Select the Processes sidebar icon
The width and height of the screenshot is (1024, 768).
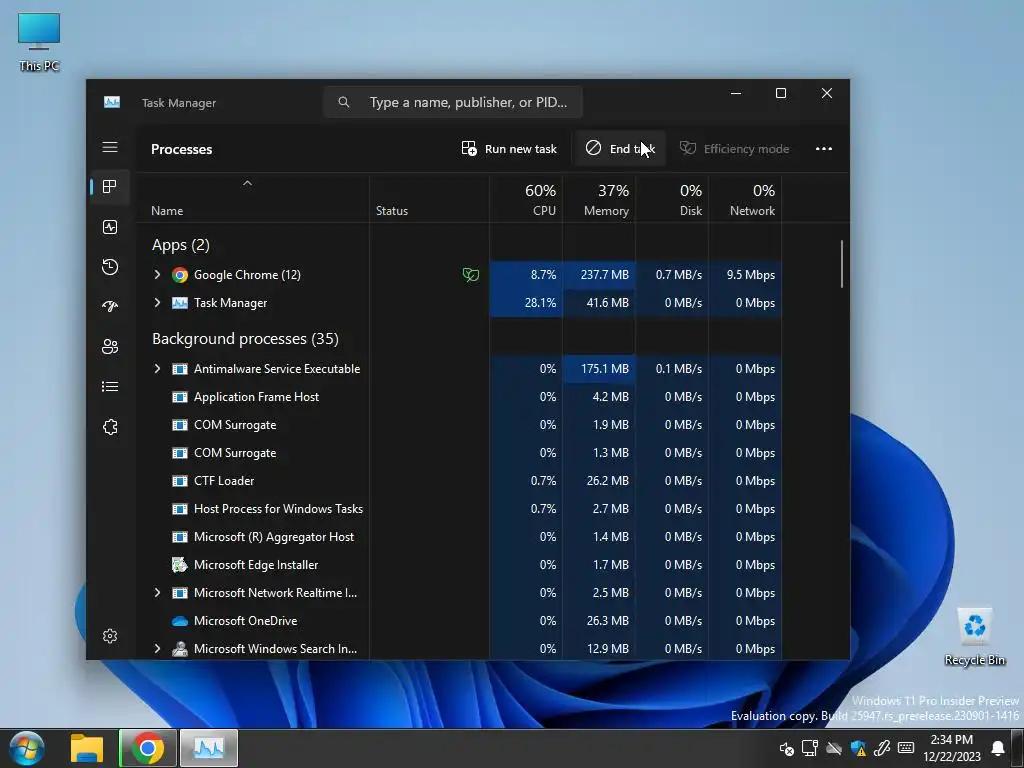point(110,187)
